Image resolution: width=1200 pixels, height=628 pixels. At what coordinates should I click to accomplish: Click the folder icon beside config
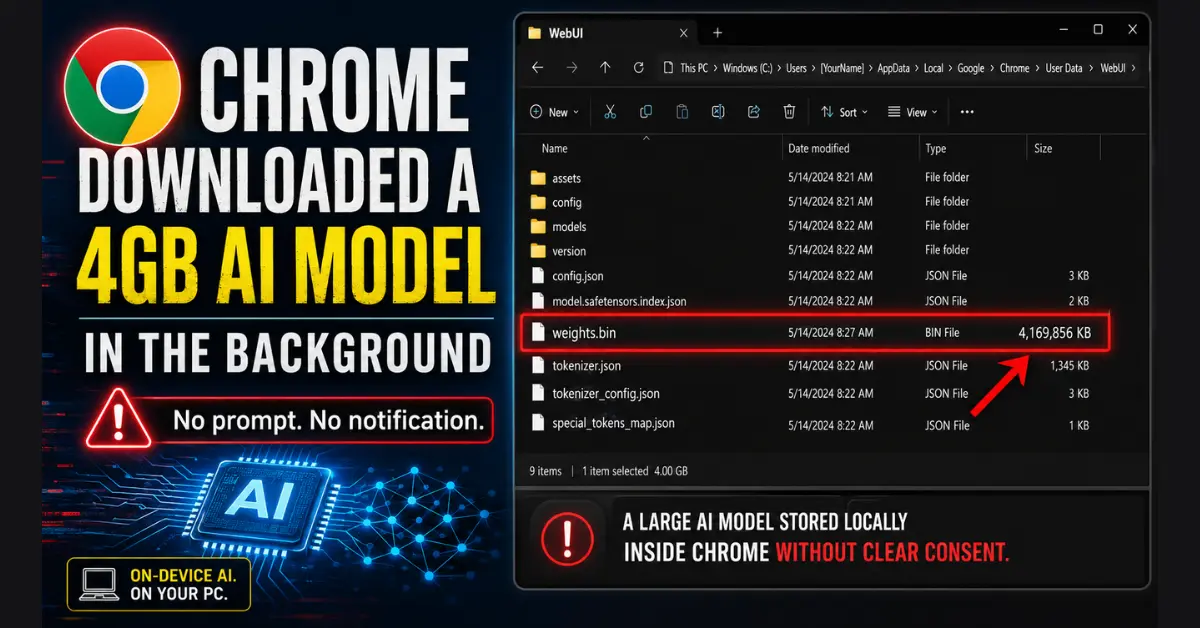(538, 202)
